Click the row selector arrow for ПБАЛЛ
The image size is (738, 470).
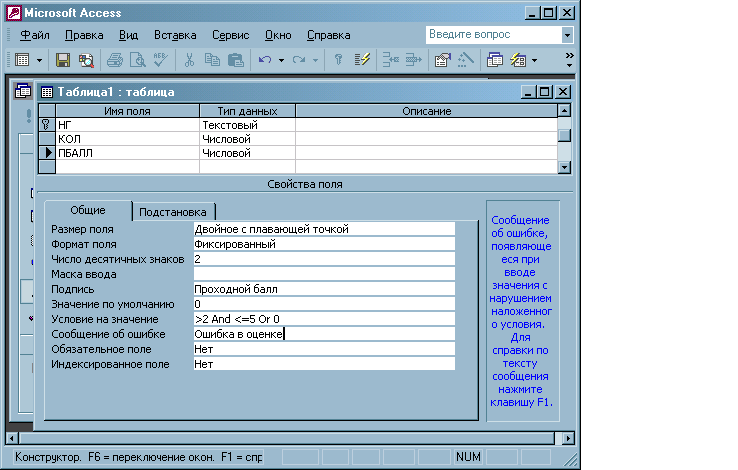point(47,153)
